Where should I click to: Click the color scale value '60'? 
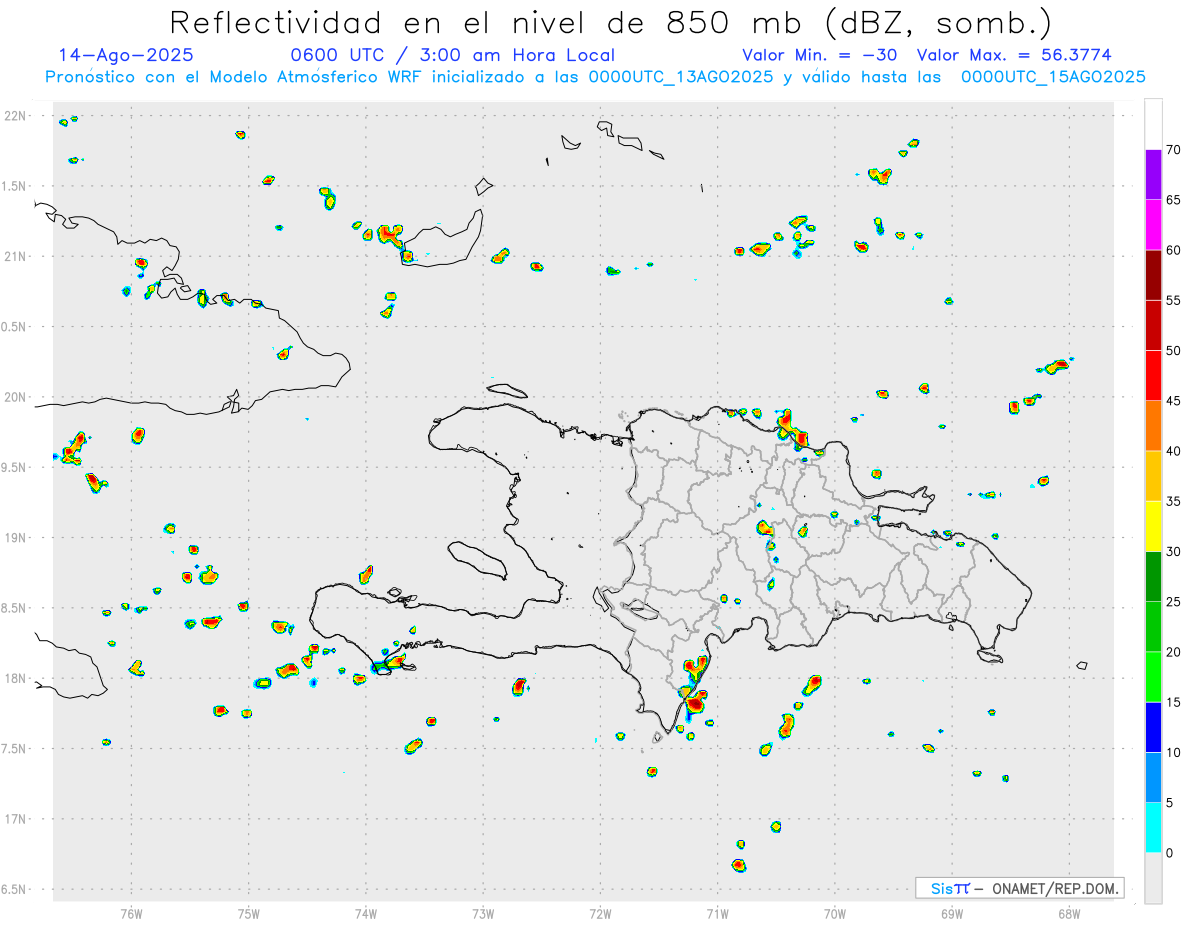(1174, 250)
